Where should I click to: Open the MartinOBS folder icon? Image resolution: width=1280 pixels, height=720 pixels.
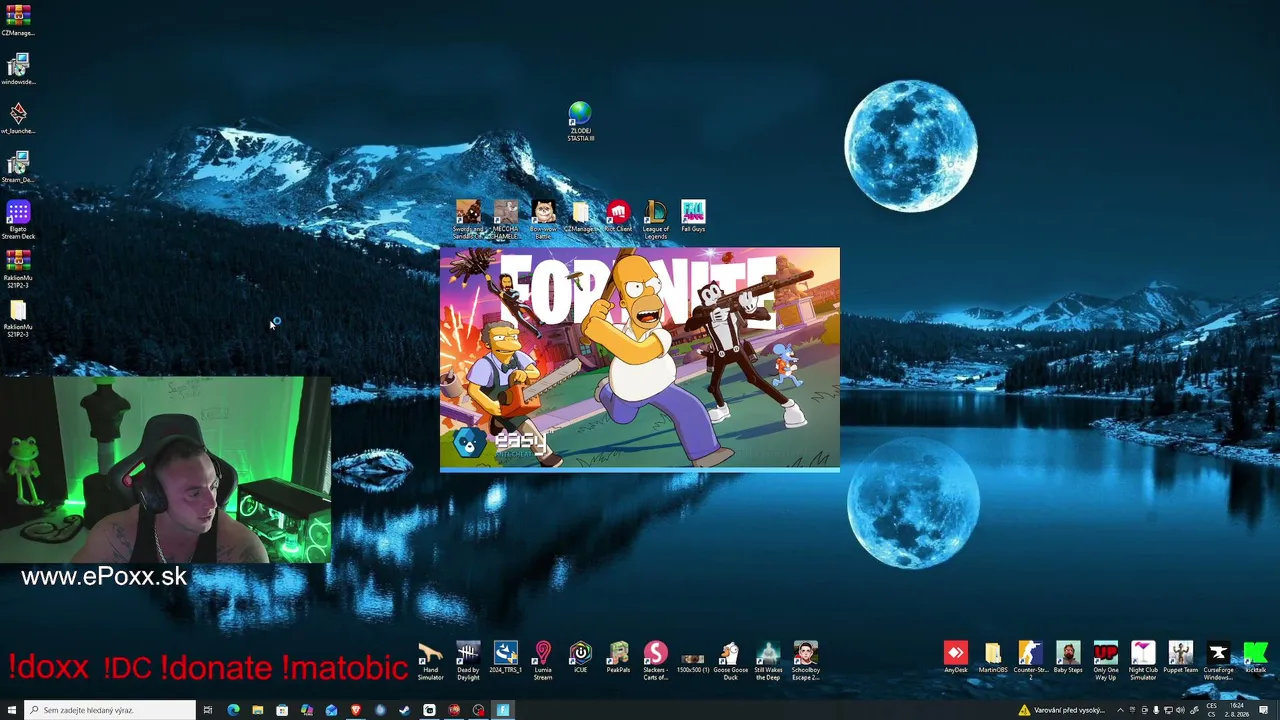pyautogui.click(x=993, y=658)
